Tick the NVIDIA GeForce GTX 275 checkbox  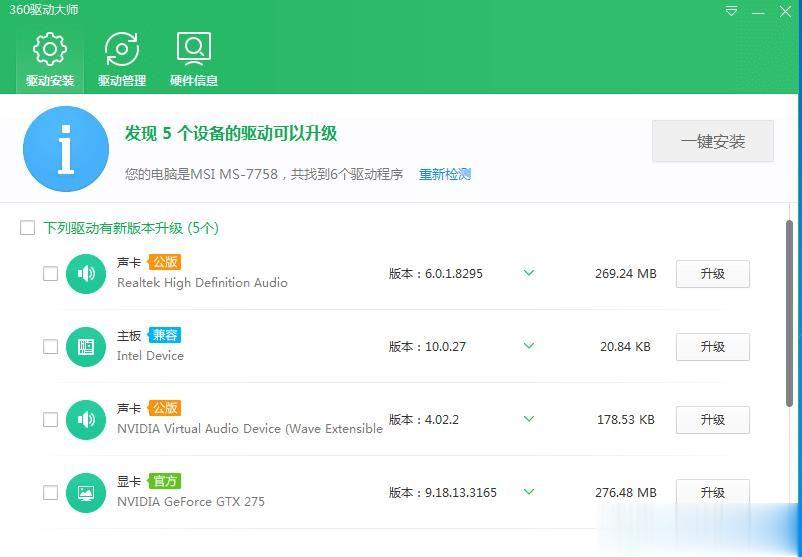click(50, 493)
